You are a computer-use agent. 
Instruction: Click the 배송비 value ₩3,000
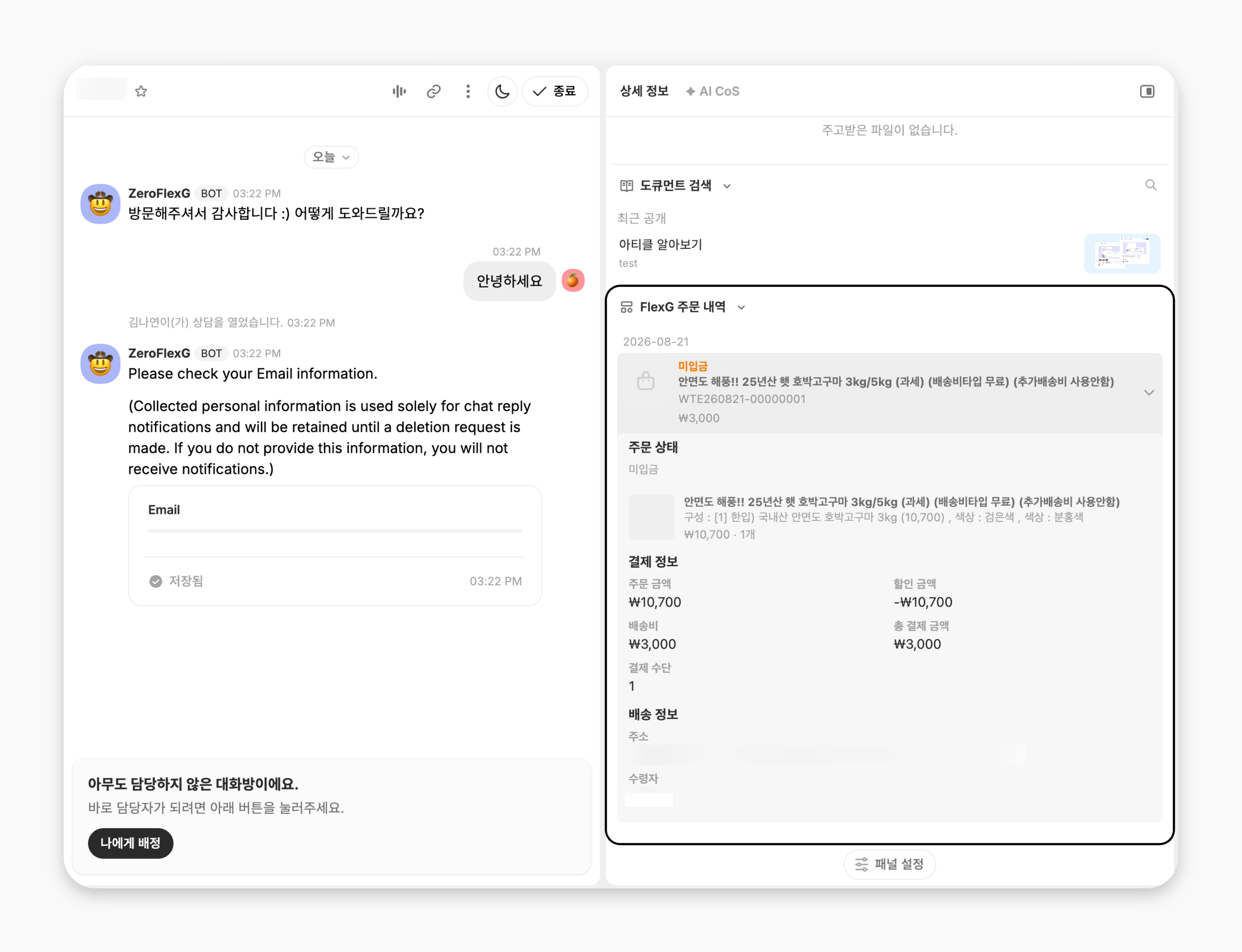click(x=652, y=644)
